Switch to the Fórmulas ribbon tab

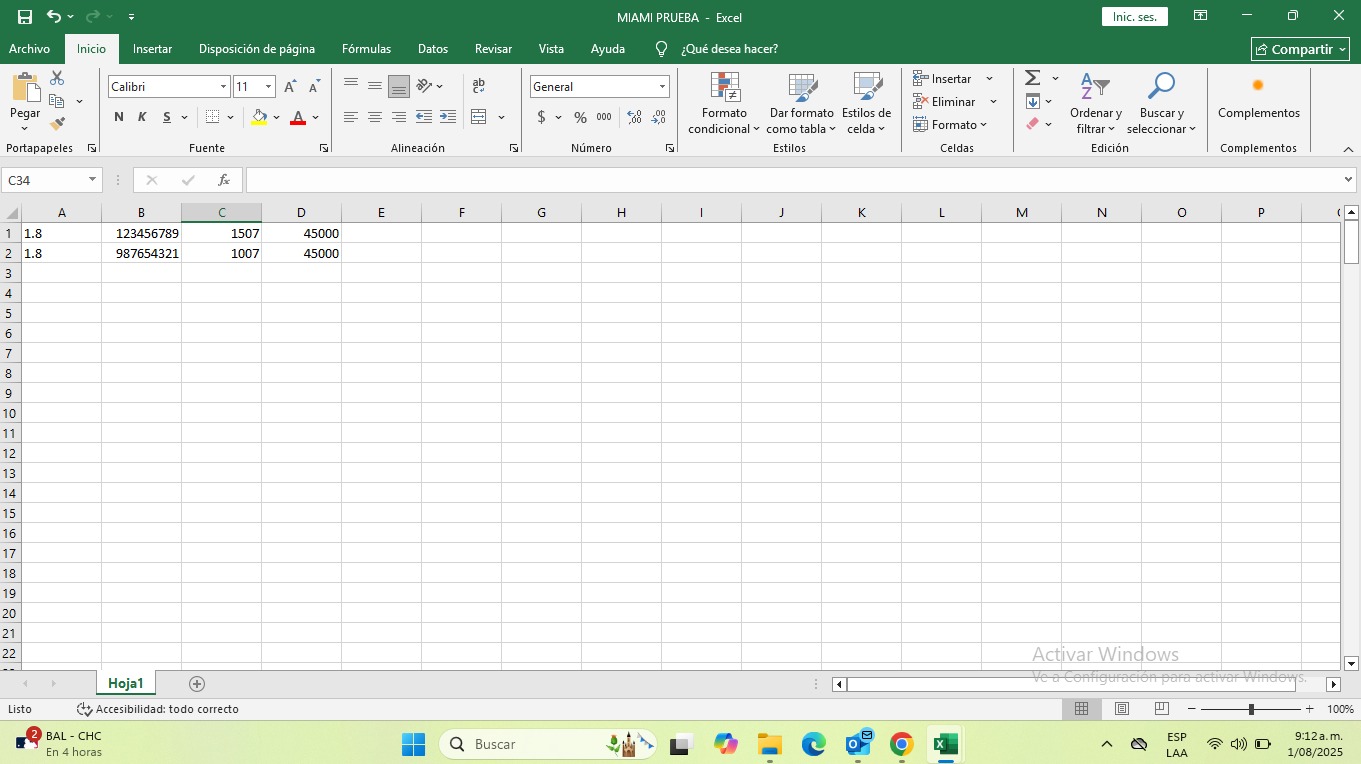point(366,48)
